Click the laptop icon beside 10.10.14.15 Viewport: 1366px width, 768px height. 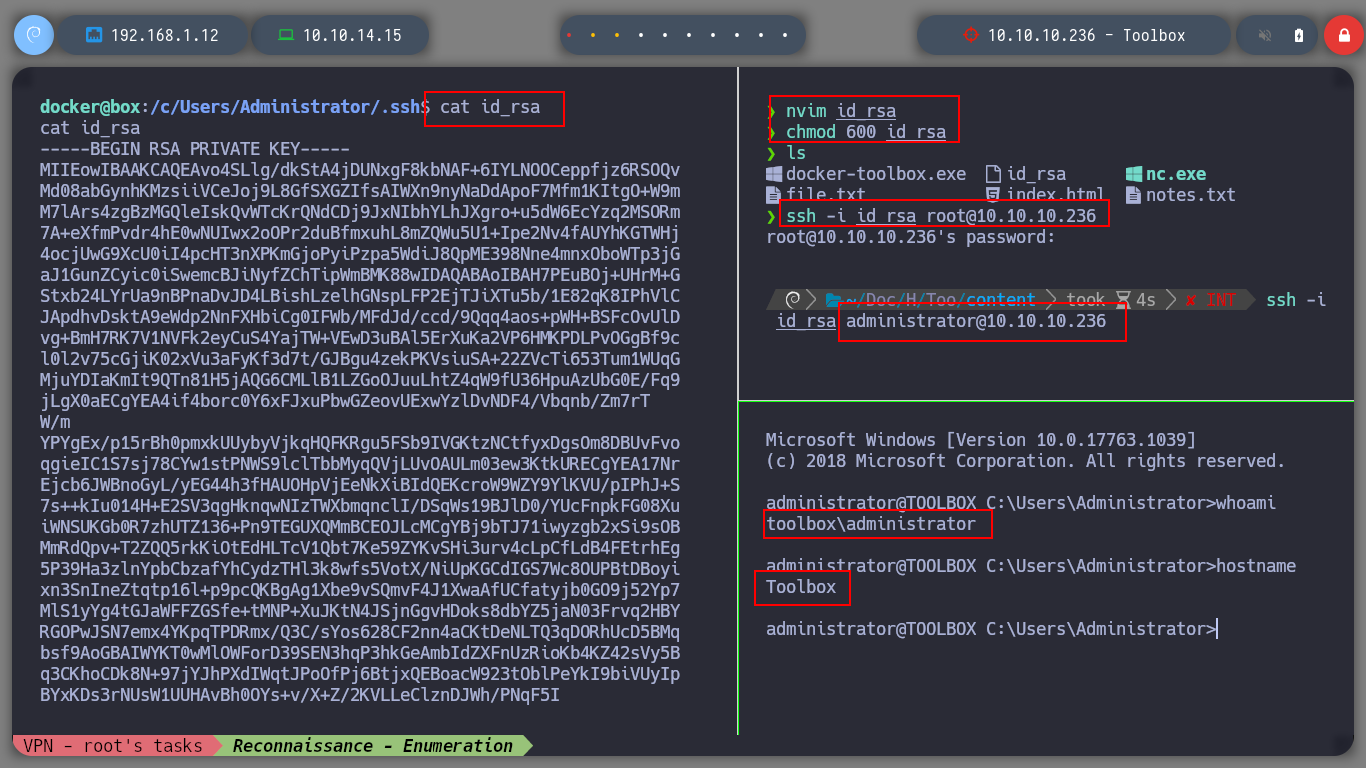click(286, 35)
